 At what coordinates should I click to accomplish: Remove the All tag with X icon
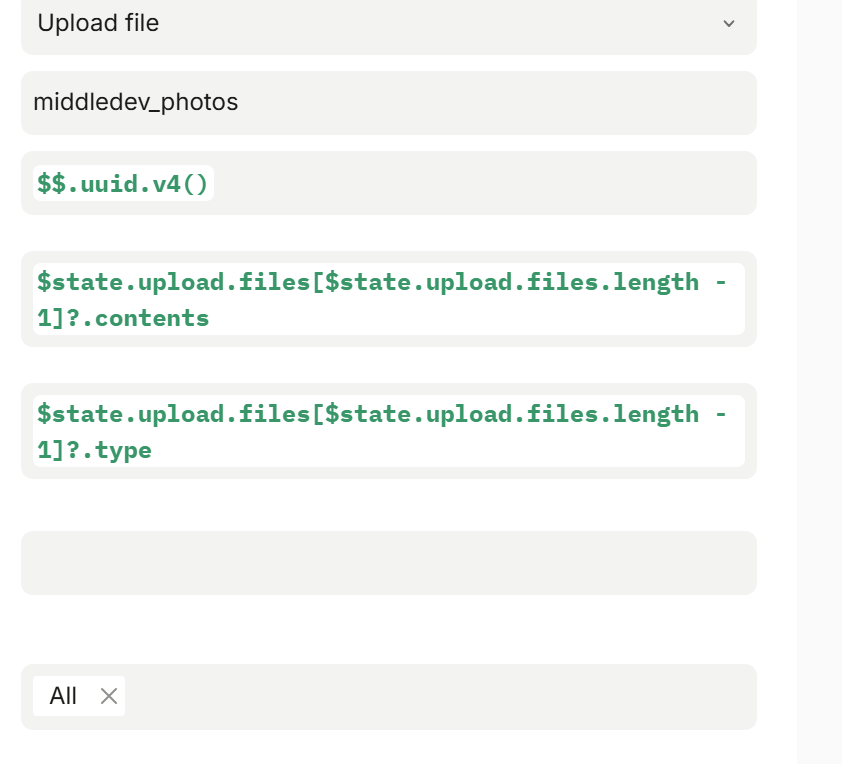click(109, 696)
